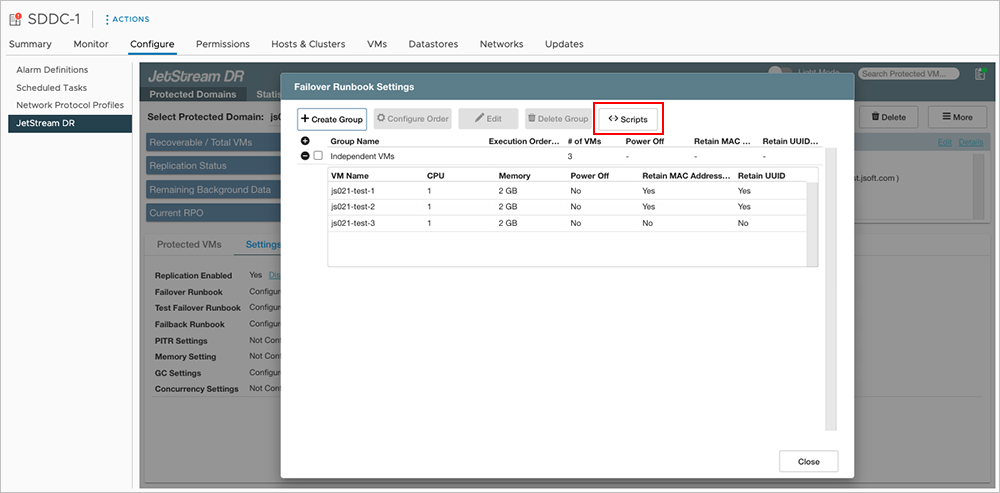Select Alarm Definitions in the sidebar
Screen dimensions: 1000x493
(52, 70)
